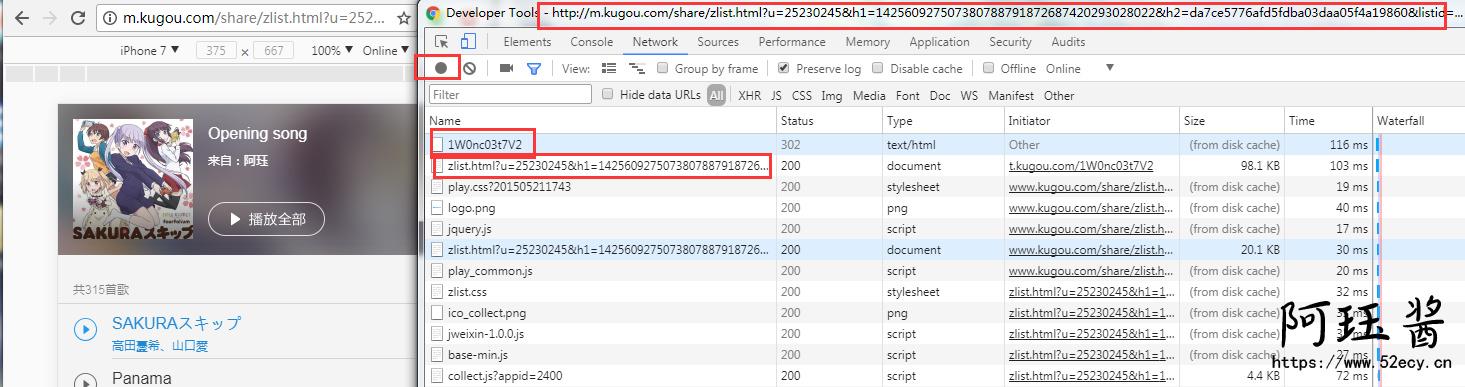This screenshot has height=387, width=1465.
Task: Click the file icon of zlist.css row
Action: [437, 292]
